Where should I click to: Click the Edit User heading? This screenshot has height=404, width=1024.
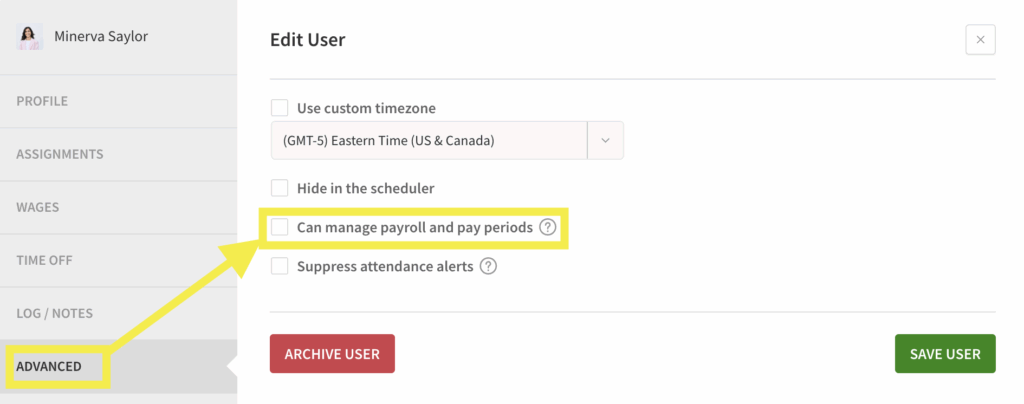(x=308, y=40)
